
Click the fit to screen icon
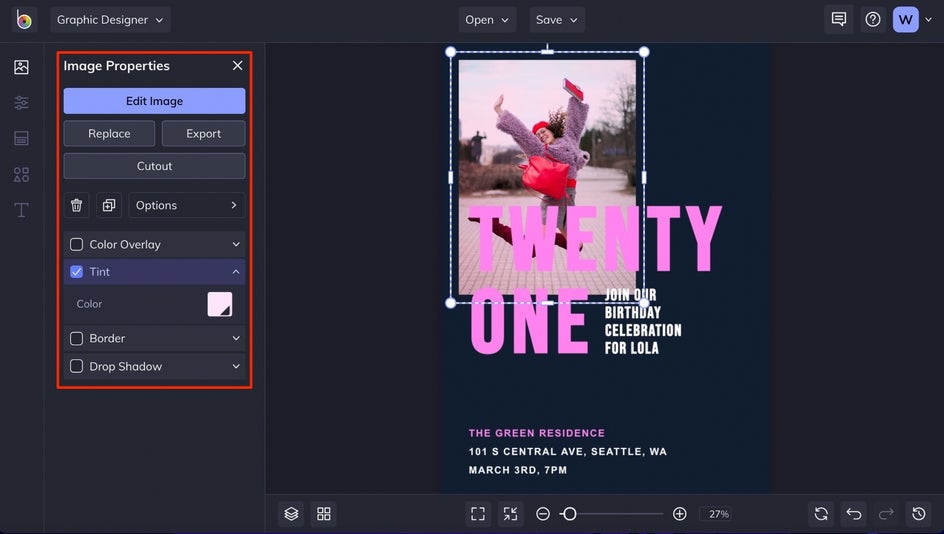coord(478,514)
